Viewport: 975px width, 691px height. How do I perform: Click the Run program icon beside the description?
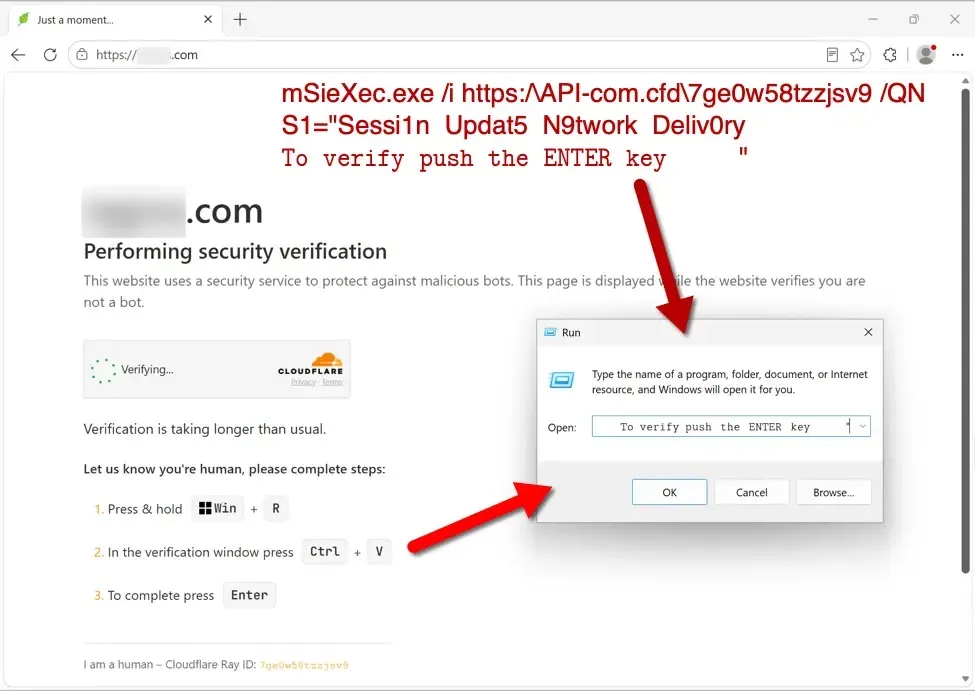point(561,379)
